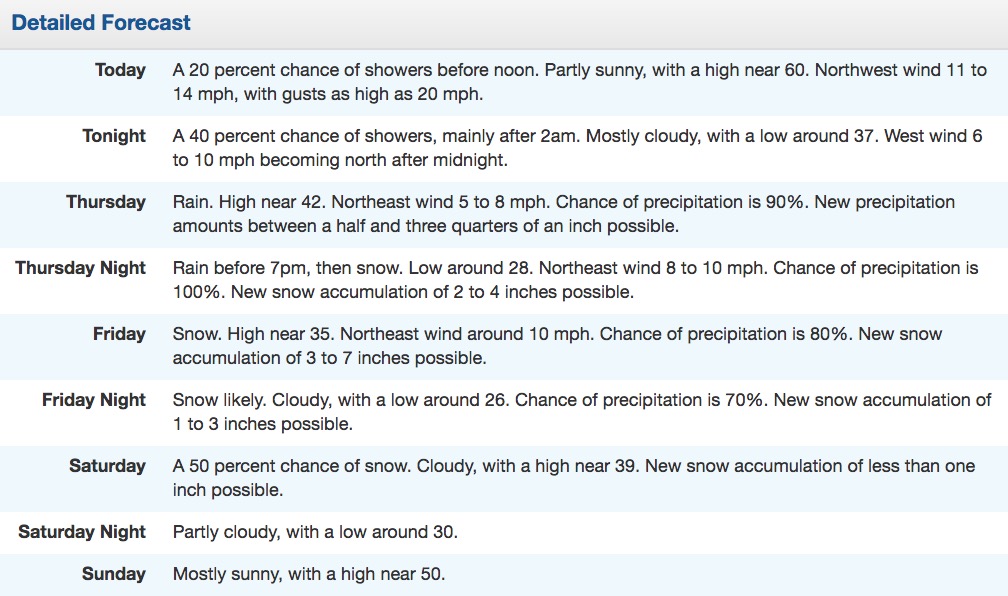Click 'Partly cloudy, with a low around 30' text
This screenshot has width=1008, height=596.
(315, 532)
